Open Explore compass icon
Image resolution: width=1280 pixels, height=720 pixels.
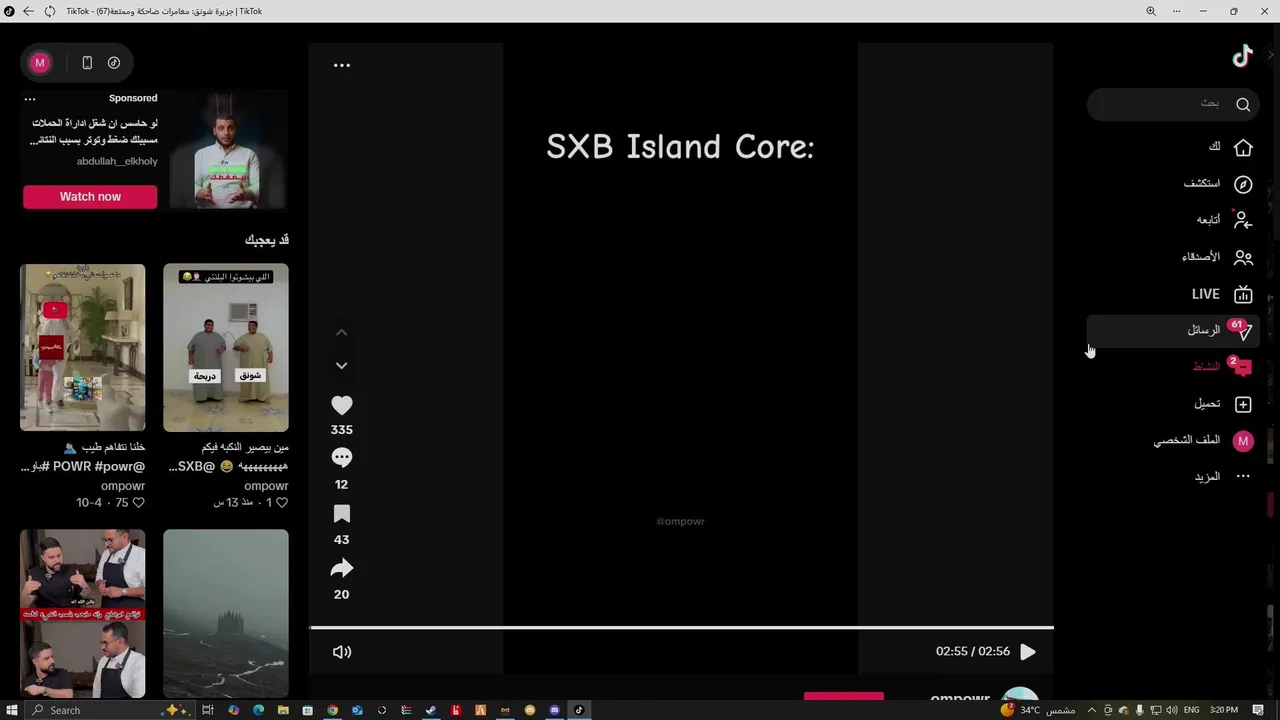pos(1243,184)
